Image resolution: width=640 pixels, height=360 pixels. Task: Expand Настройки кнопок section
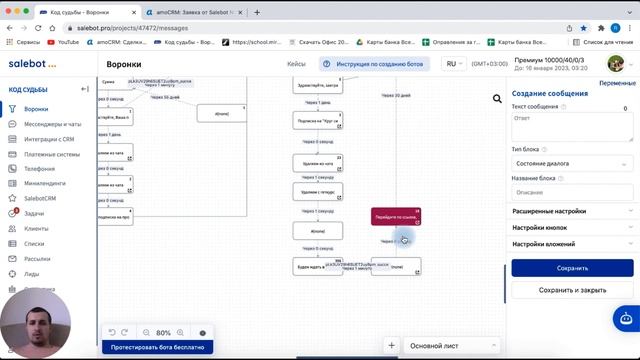[x=572, y=227]
